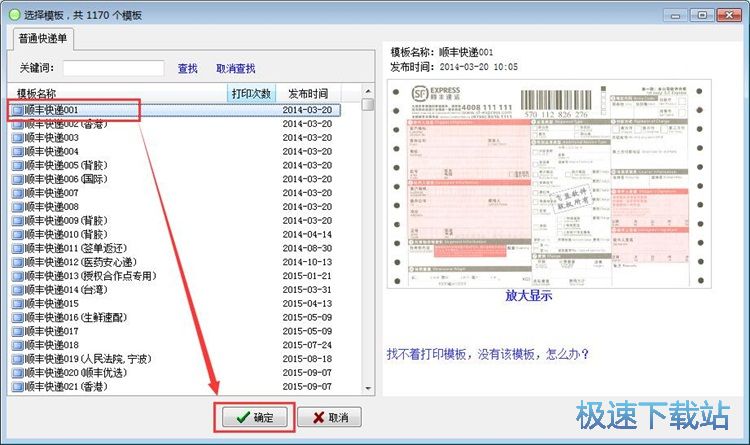Click the list scrollbar down arrow
The image size is (750, 445).
pos(368,389)
